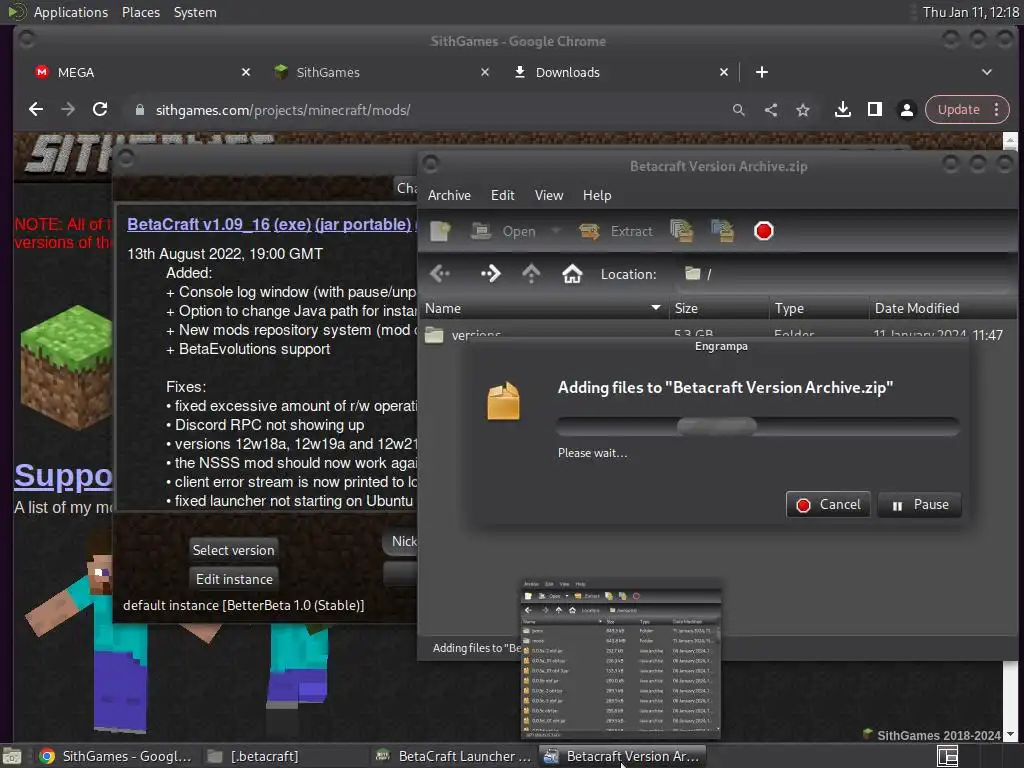Click Select version in BetaCraft launcher
This screenshot has height=768, width=1024.
pos(233,550)
